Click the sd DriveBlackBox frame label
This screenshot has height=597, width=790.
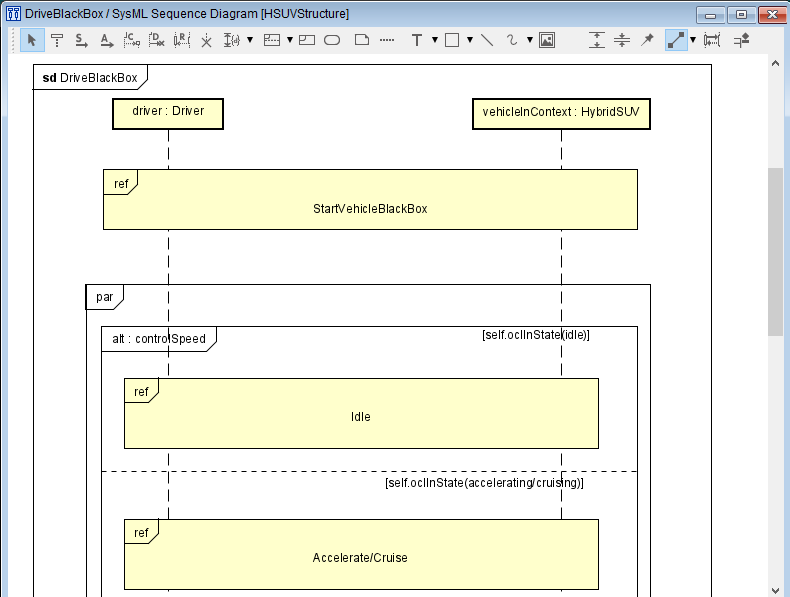[90, 78]
